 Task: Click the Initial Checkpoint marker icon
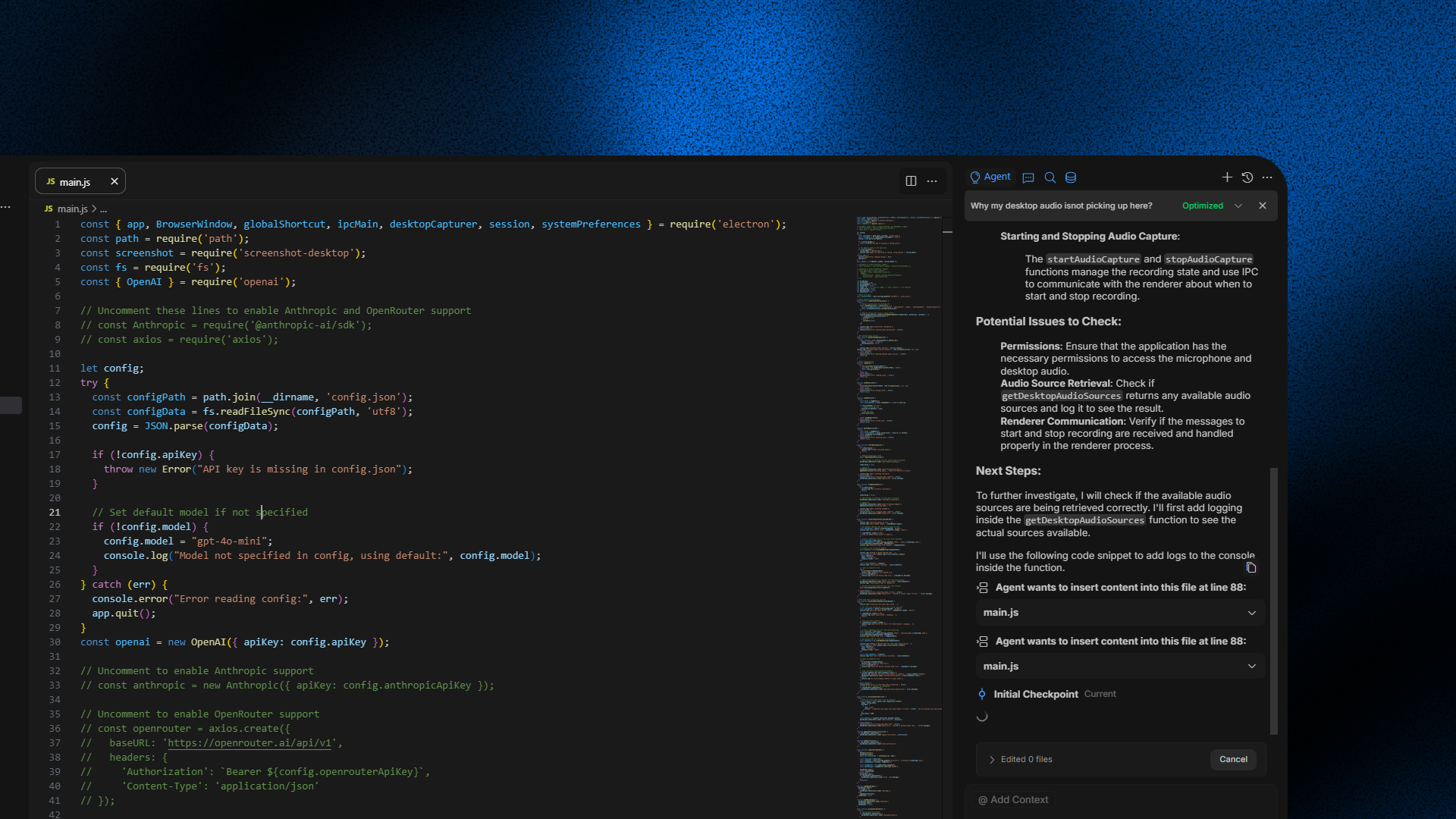pyautogui.click(x=982, y=694)
